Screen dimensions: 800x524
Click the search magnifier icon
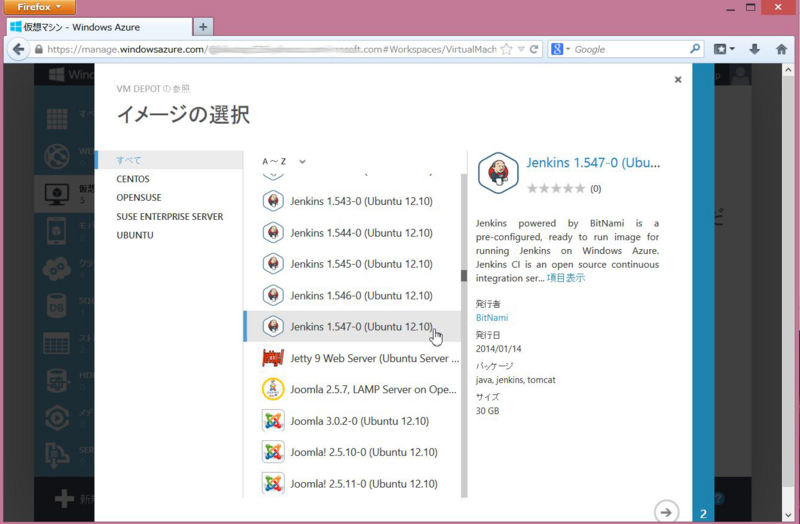pyautogui.click(x=695, y=49)
